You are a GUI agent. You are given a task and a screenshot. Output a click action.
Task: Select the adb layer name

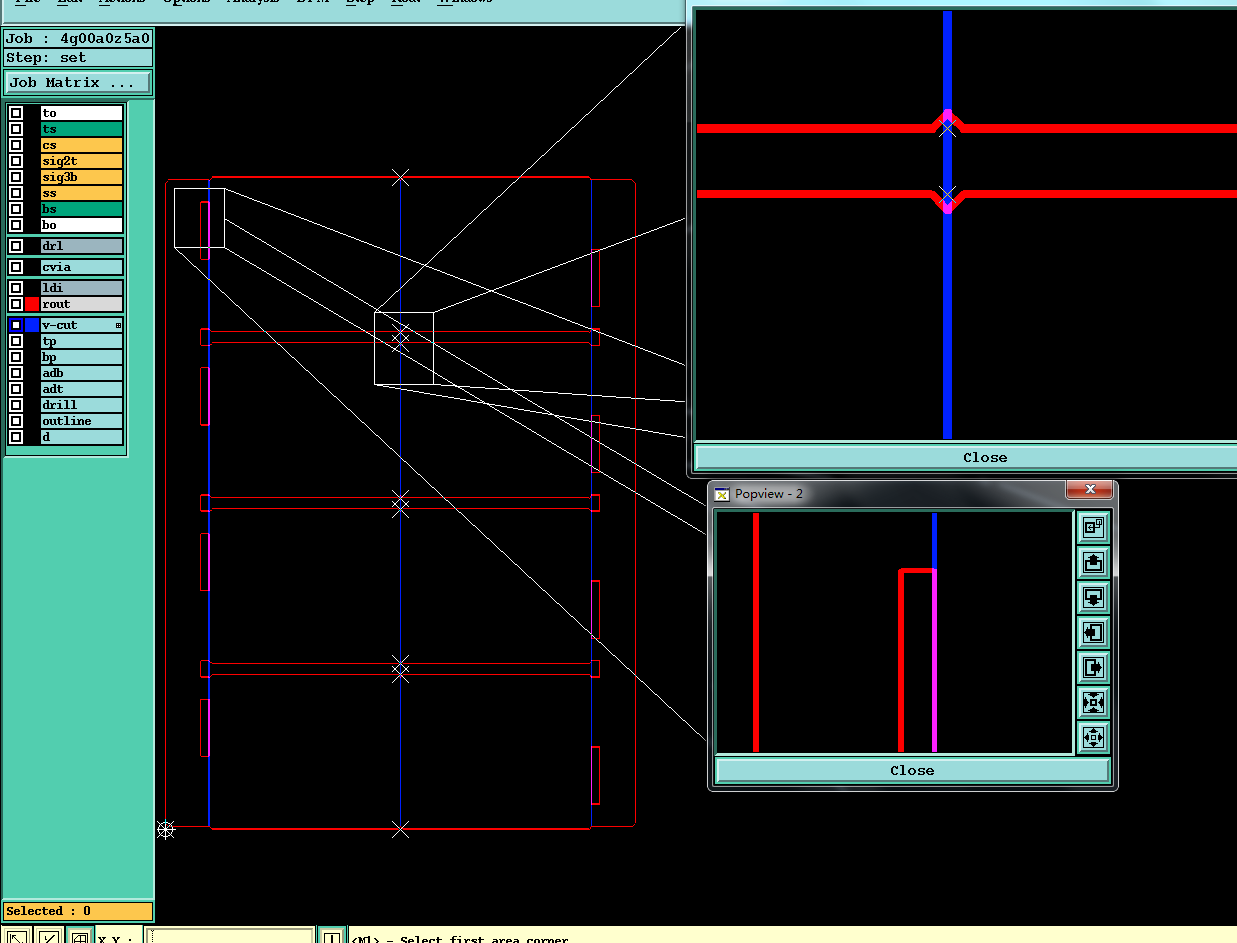[82, 373]
